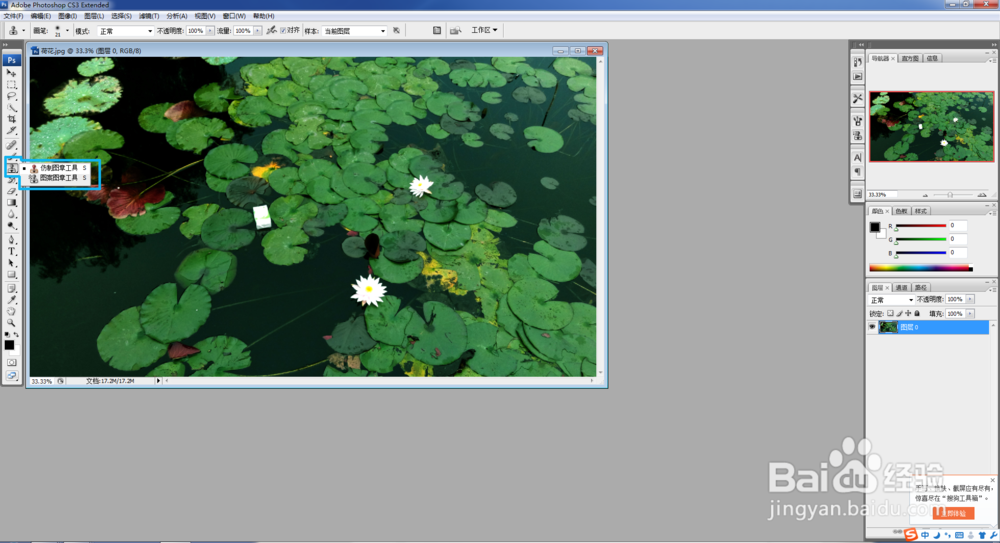Select the Blur tool

tap(11, 214)
